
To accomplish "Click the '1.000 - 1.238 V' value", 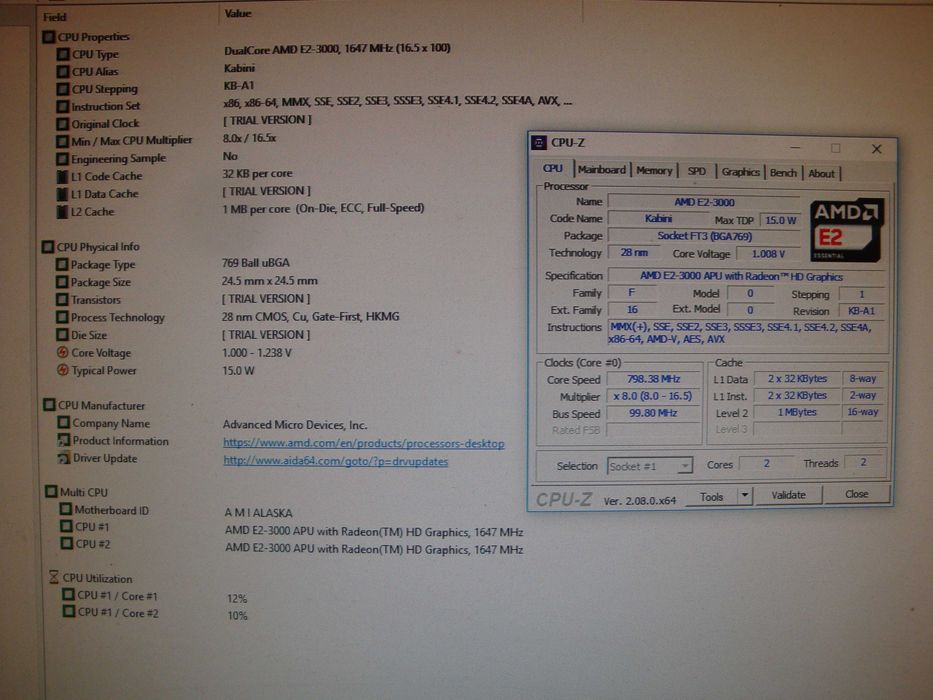I will [x=257, y=353].
